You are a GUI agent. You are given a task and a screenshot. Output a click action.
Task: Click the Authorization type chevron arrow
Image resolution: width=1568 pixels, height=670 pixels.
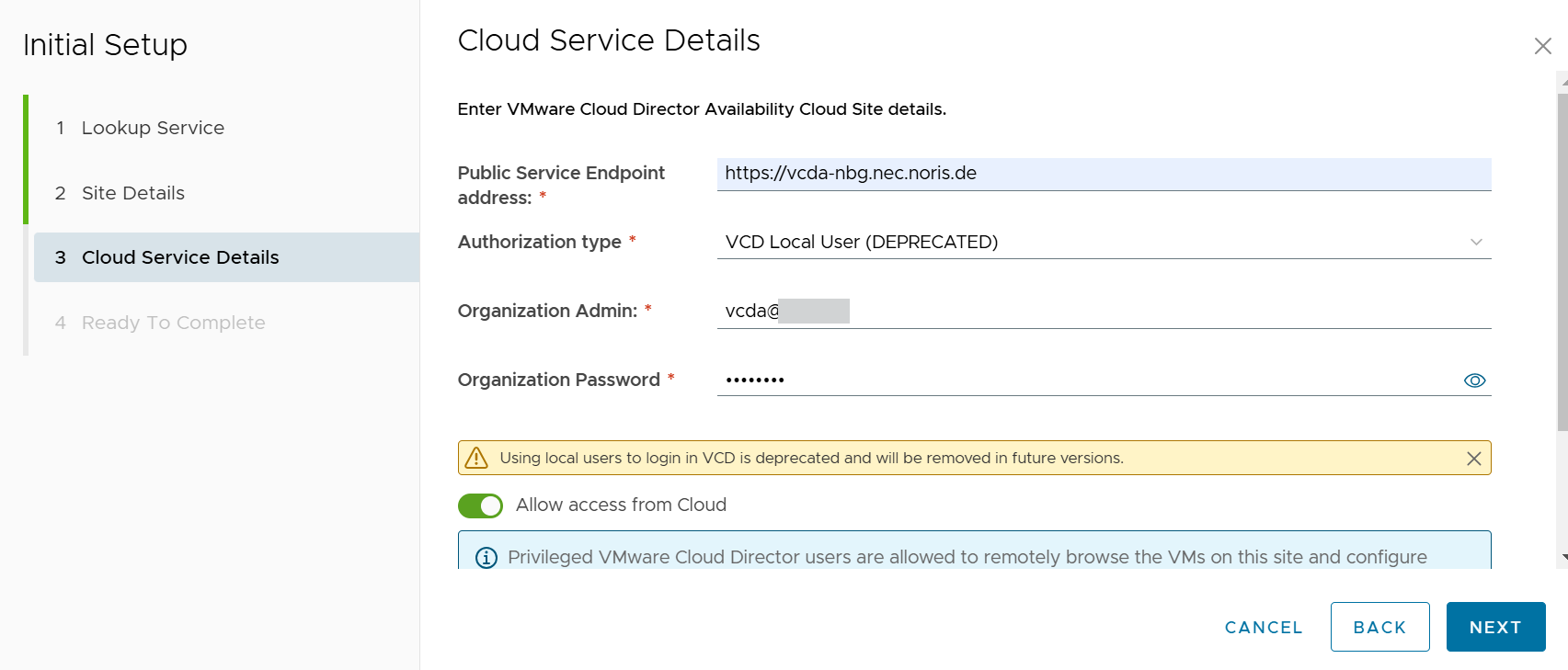[x=1476, y=242]
